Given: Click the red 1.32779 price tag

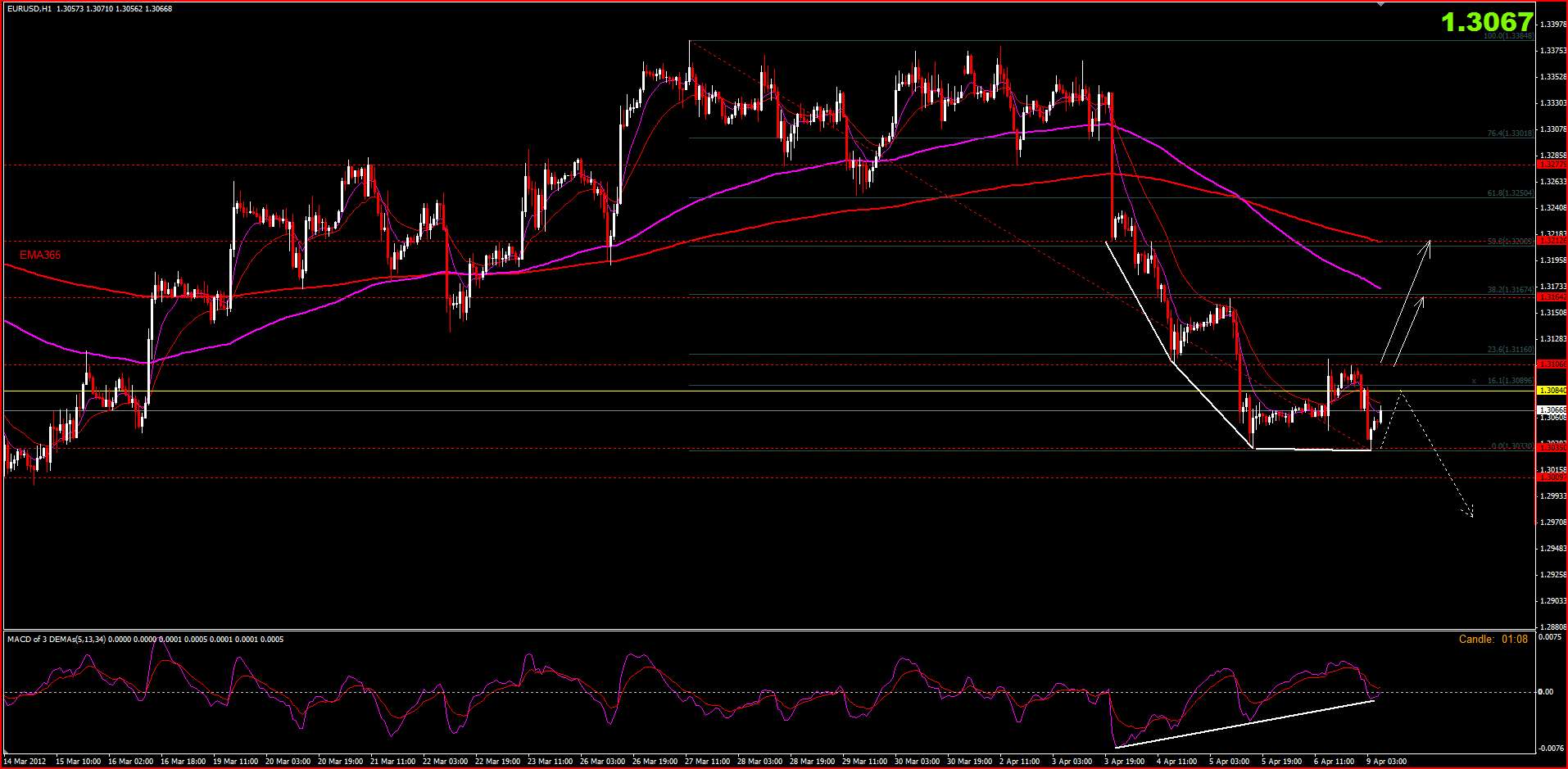Looking at the screenshot, I should pos(1552,165).
